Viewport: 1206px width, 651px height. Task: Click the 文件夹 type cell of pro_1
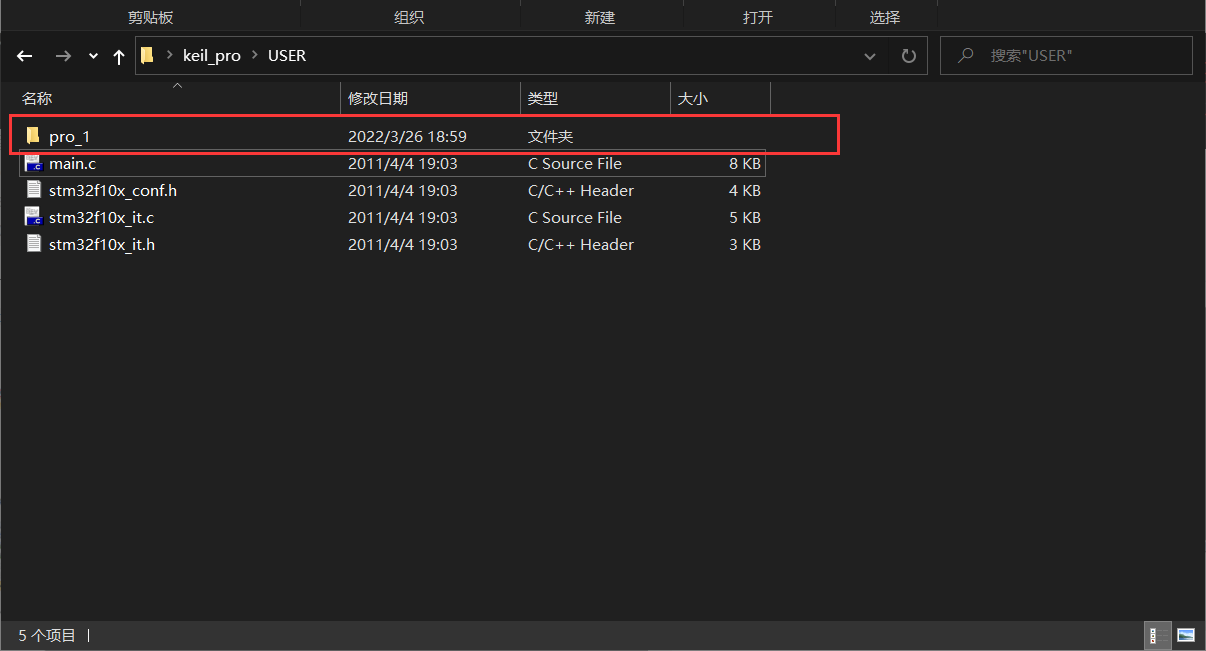tap(550, 136)
